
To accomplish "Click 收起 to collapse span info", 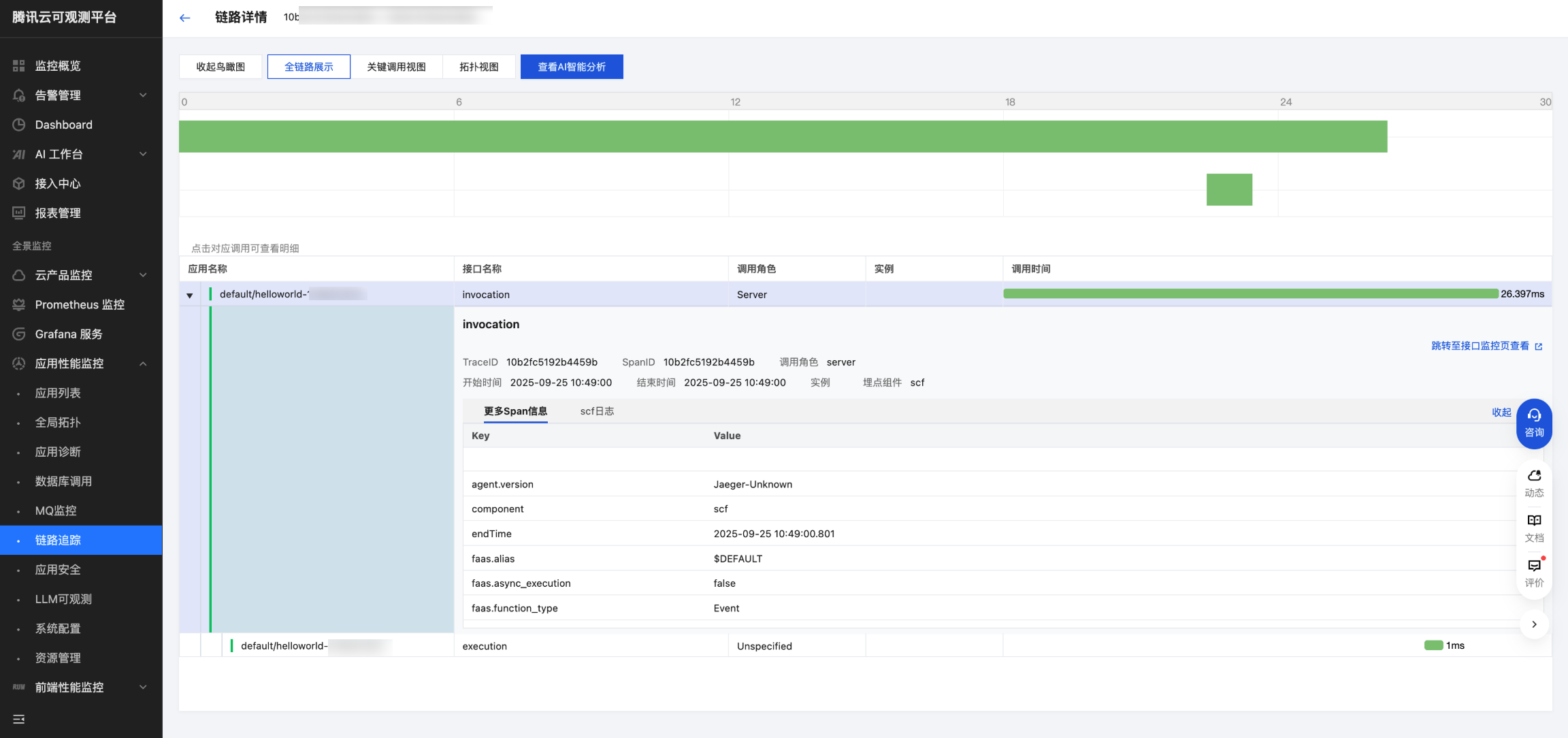I will pos(1501,412).
